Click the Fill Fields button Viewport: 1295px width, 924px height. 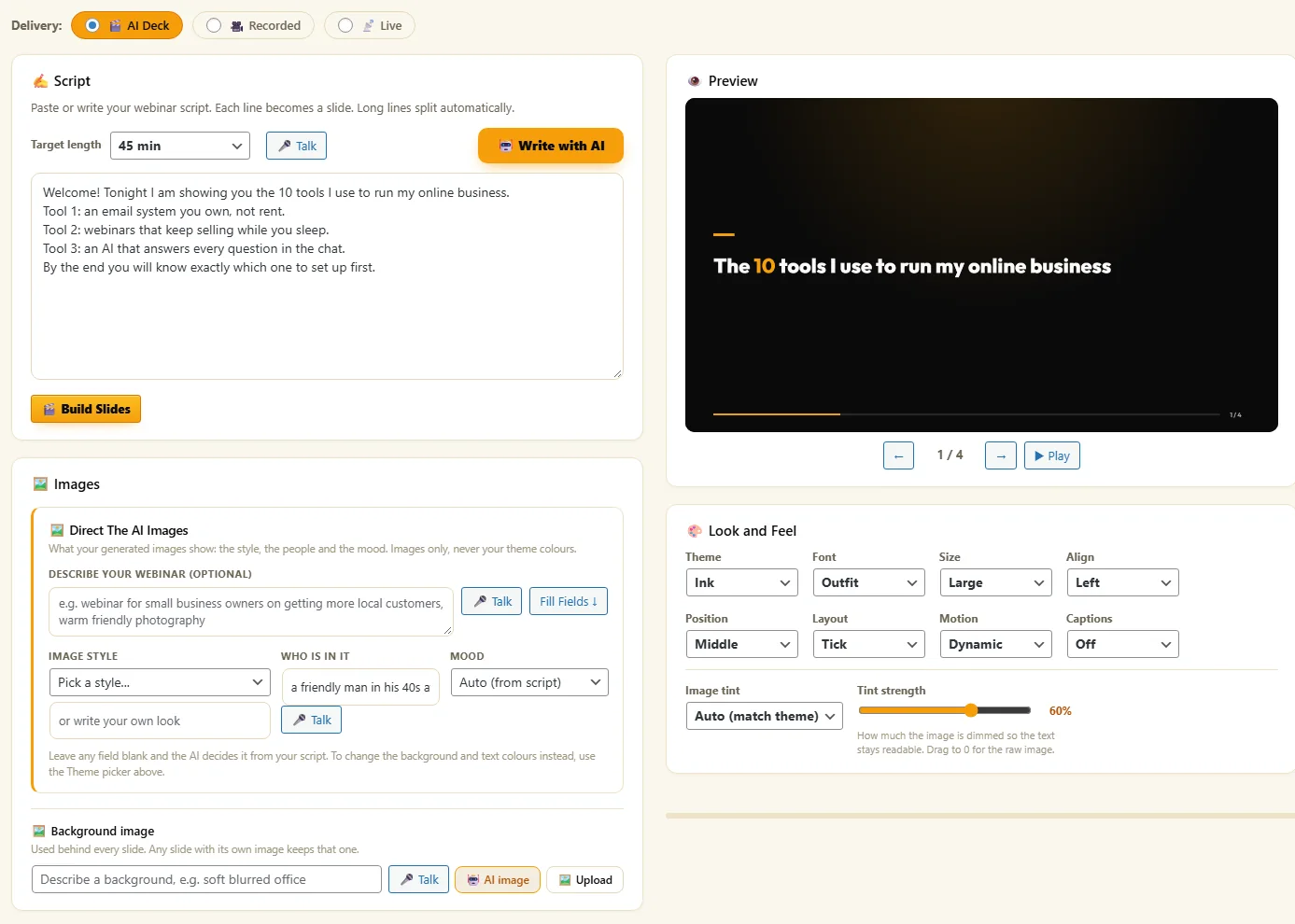tap(569, 601)
